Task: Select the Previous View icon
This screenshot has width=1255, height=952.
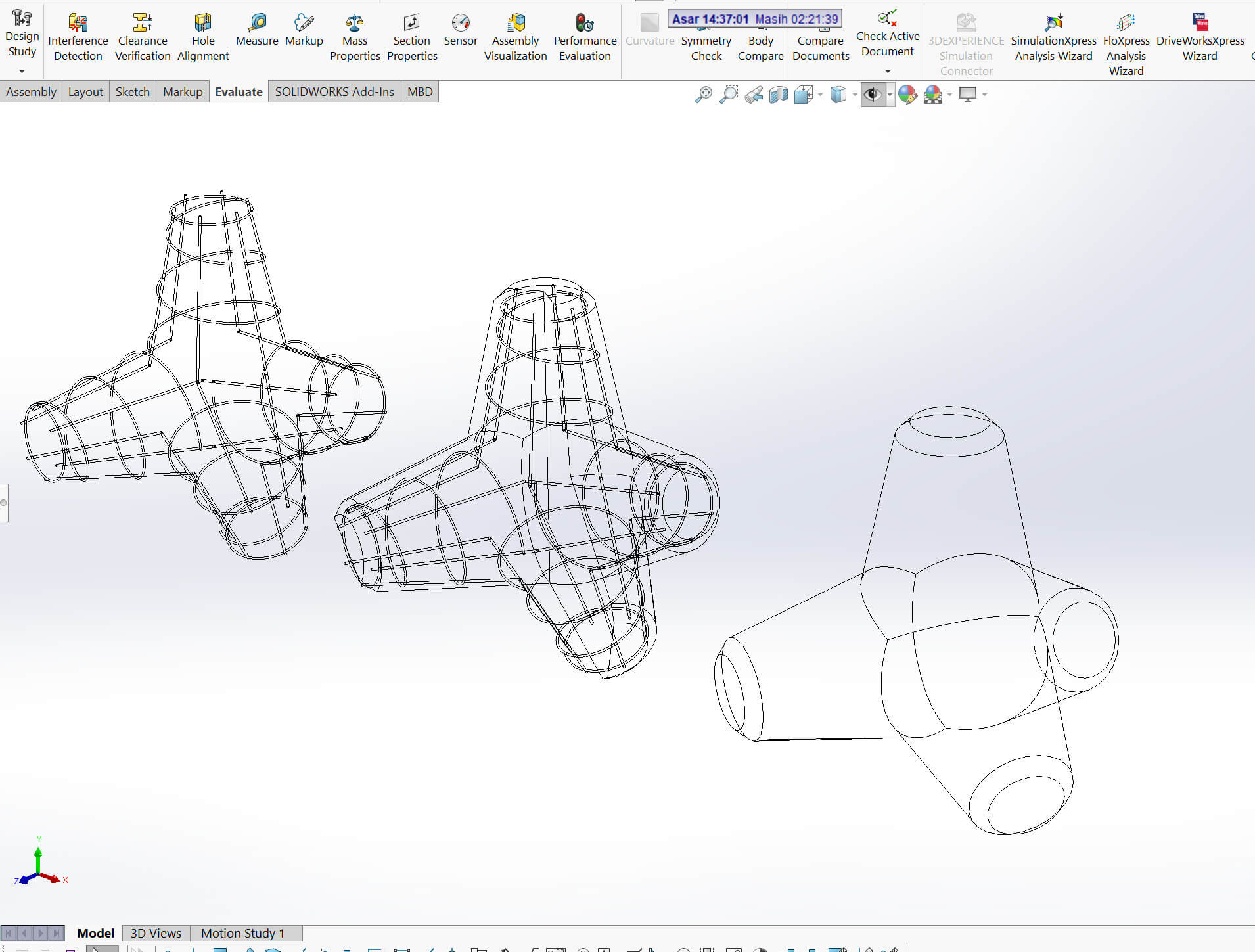Action: [x=754, y=95]
